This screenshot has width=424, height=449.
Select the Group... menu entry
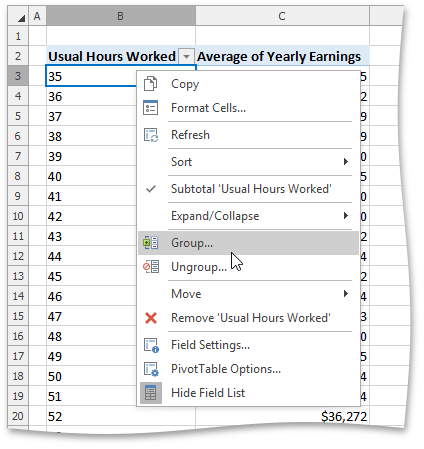point(248,243)
